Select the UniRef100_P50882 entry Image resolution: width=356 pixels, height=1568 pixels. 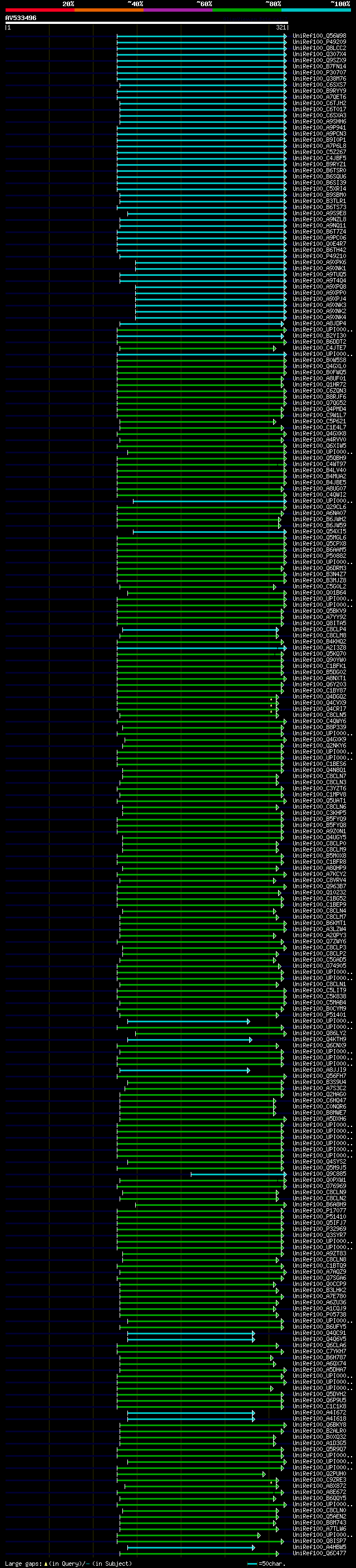pos(319,556)
